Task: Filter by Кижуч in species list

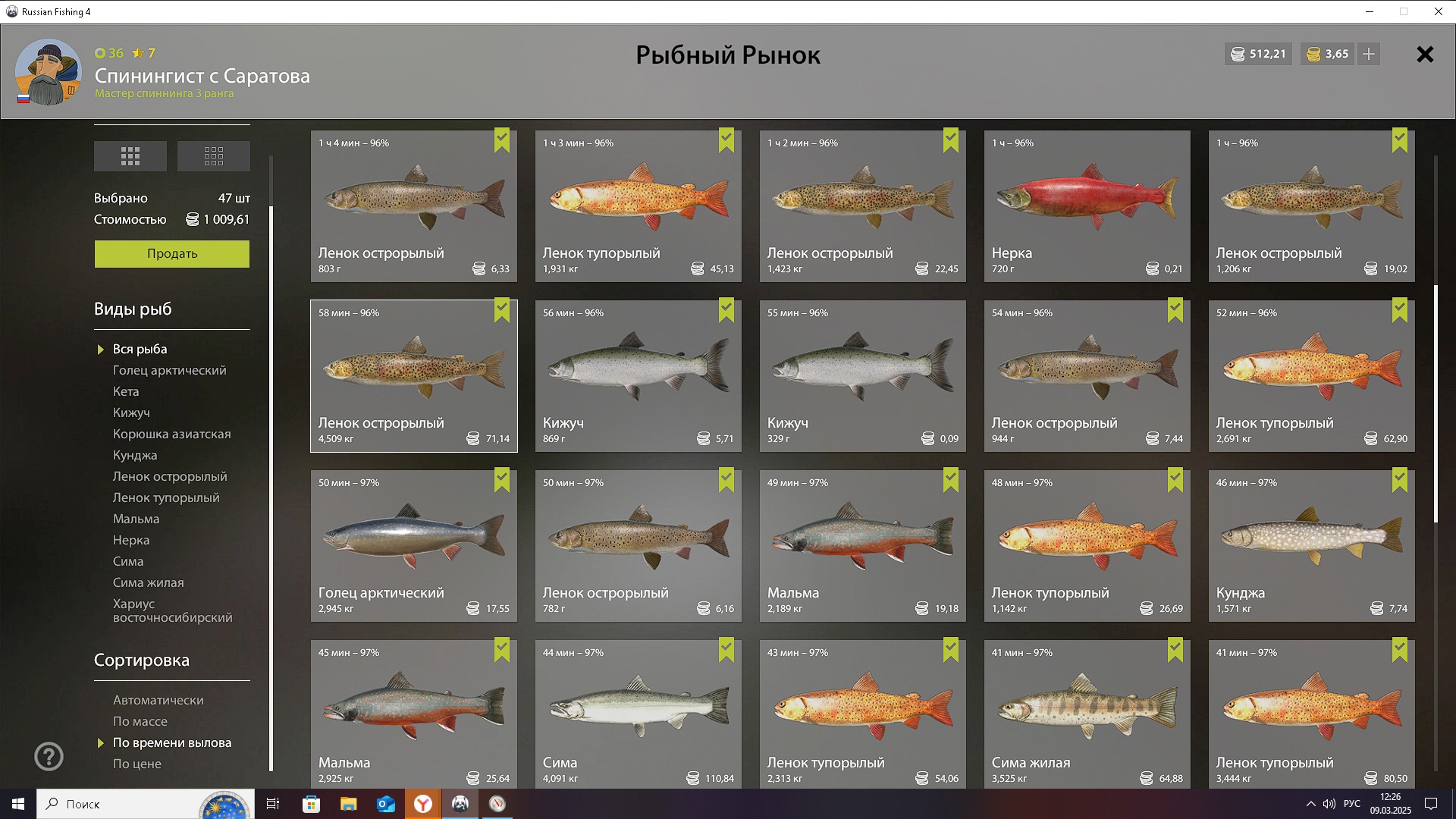Action: 131,413
